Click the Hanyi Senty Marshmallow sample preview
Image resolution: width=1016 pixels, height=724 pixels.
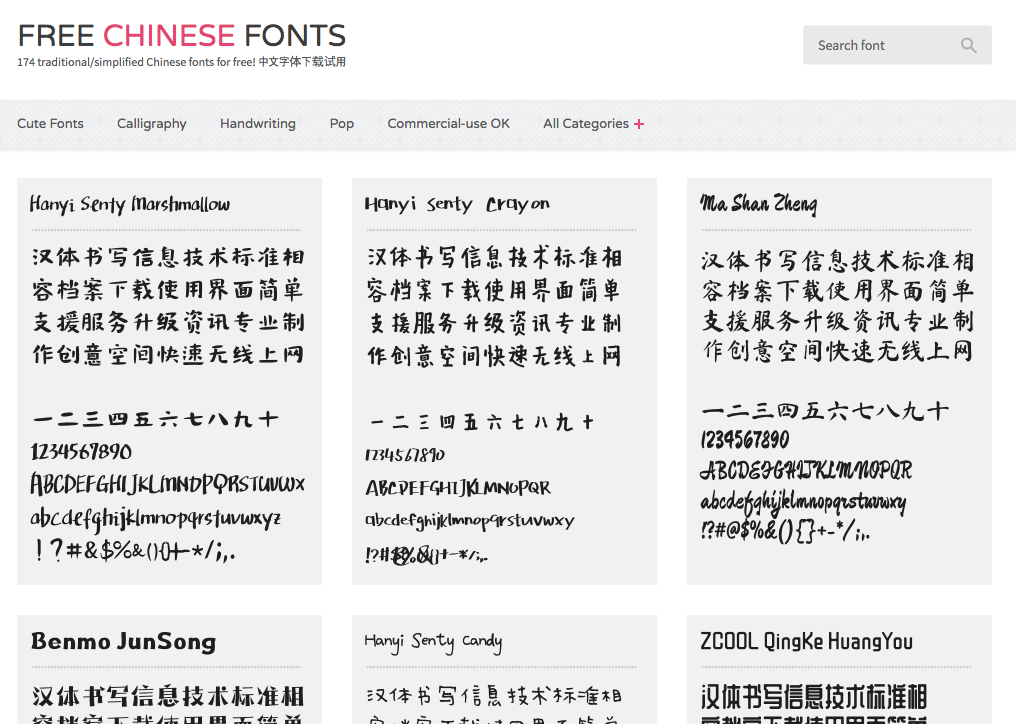tap(168, 403)
